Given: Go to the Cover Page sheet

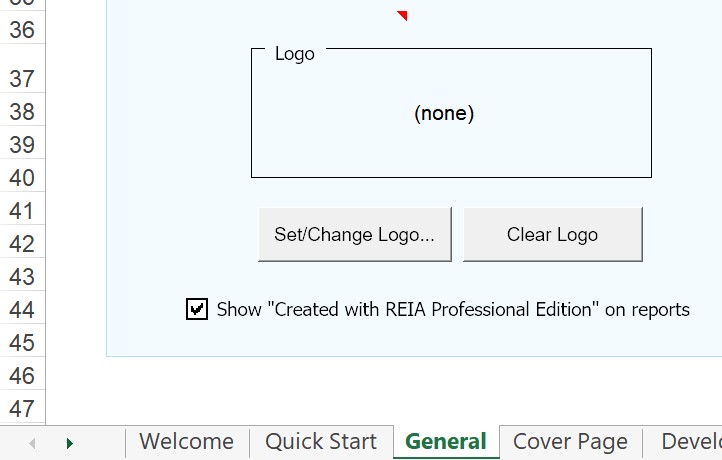Looking at the screenshot, I should [x=570, y=442].
